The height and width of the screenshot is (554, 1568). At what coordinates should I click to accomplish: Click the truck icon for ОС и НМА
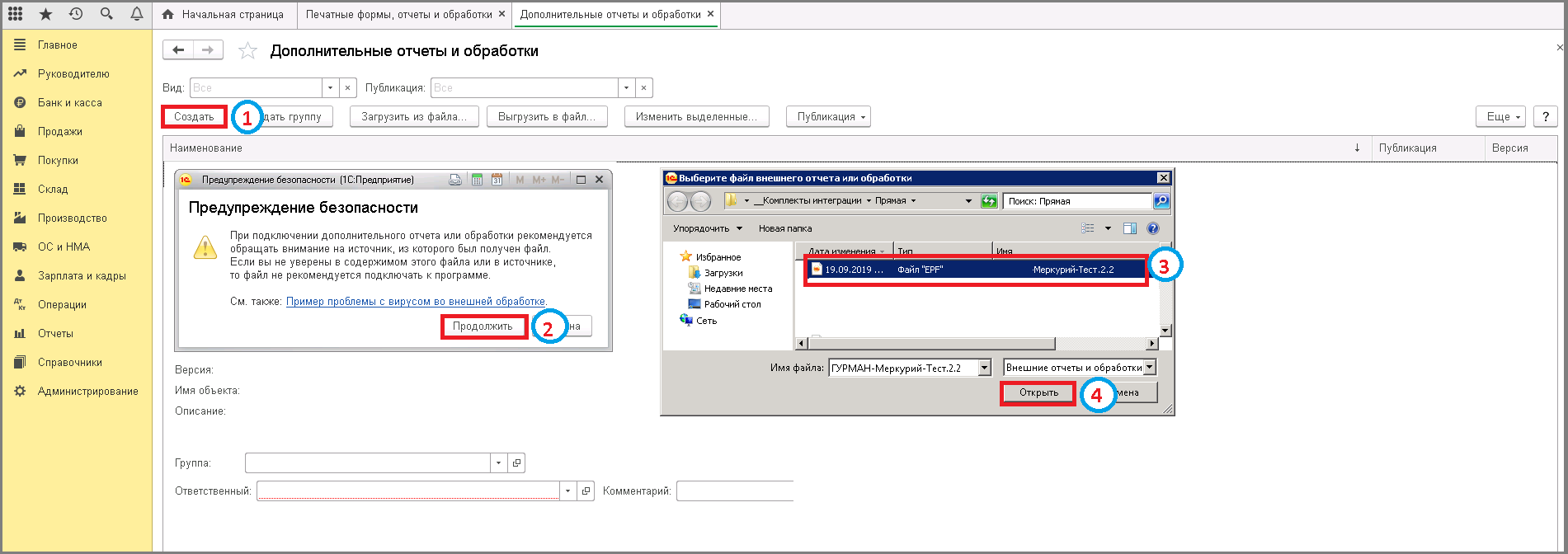click(20, 246)
